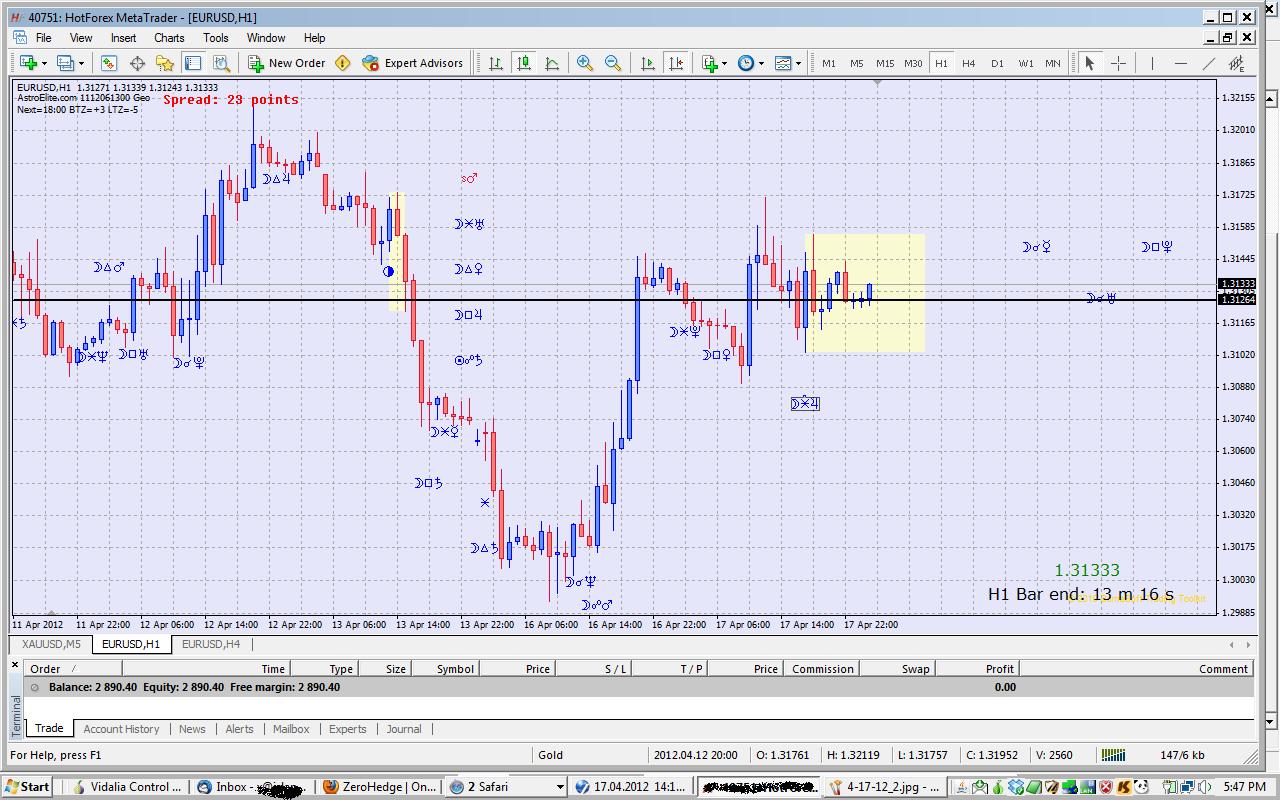Open the Alerts terminal tab

[239, 729]
